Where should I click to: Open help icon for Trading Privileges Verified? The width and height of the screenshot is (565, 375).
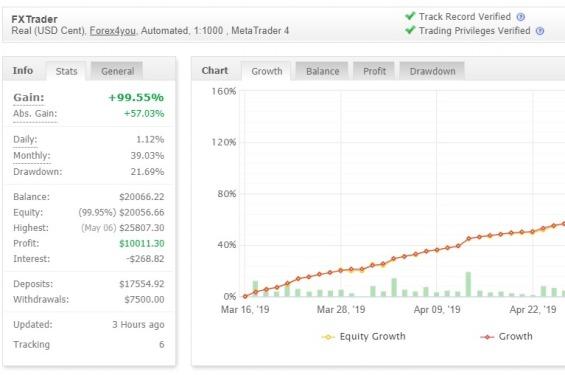pos(539,31)
